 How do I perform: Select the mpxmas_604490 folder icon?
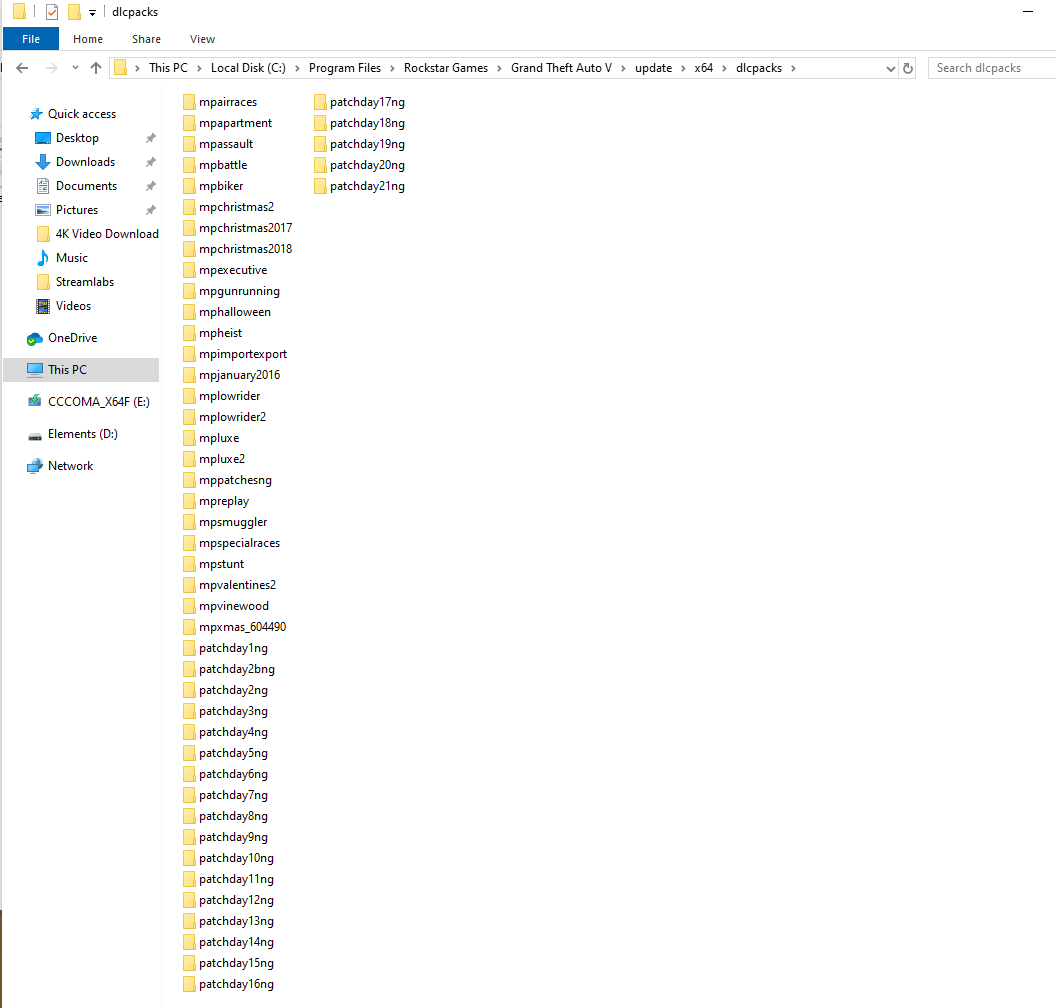pos(189,627)
